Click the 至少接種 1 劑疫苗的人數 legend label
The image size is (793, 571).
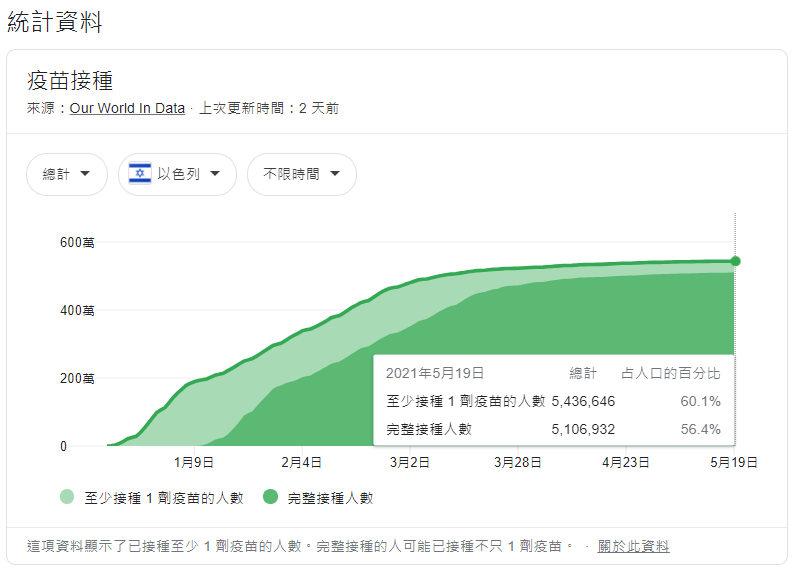click(164, 498)
